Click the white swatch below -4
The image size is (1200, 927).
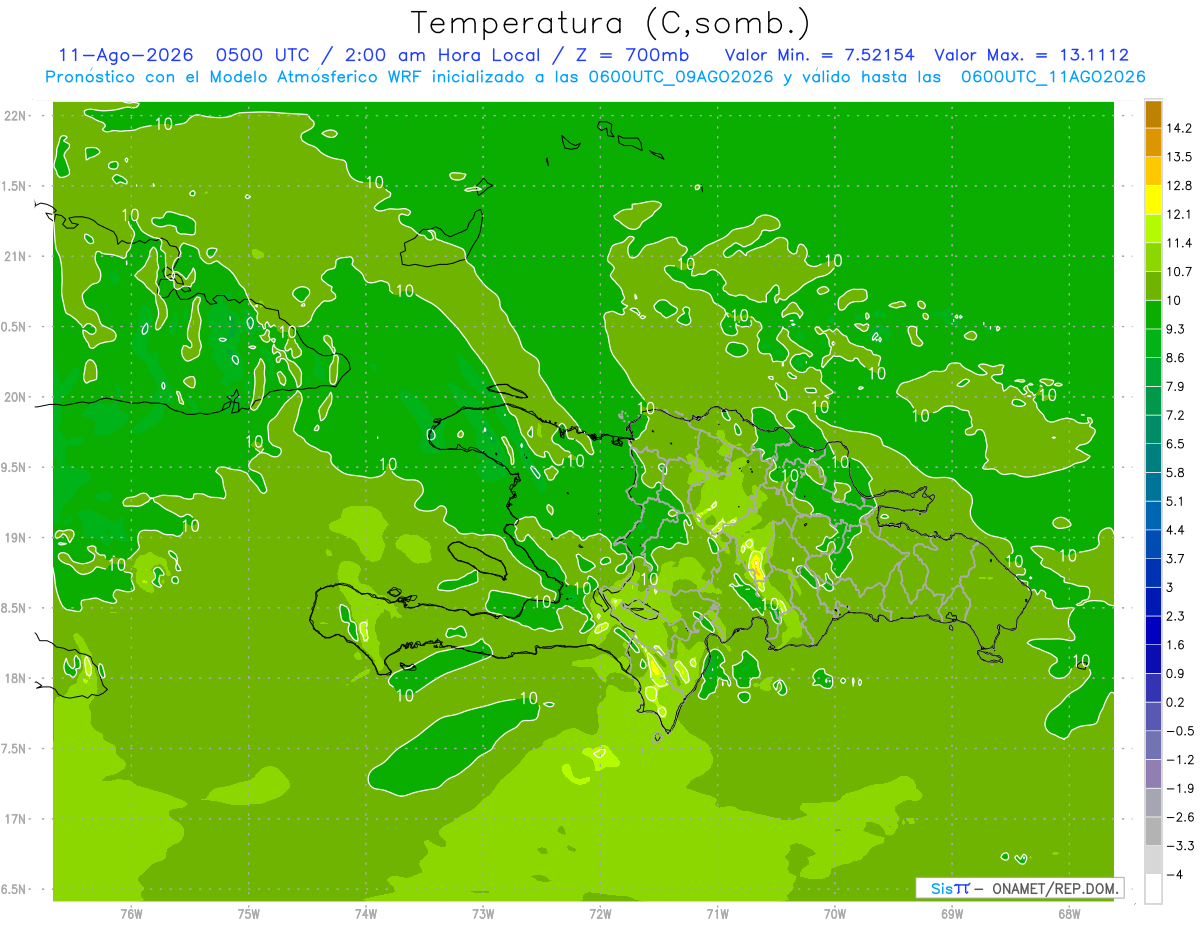[x=1153, y=889]
